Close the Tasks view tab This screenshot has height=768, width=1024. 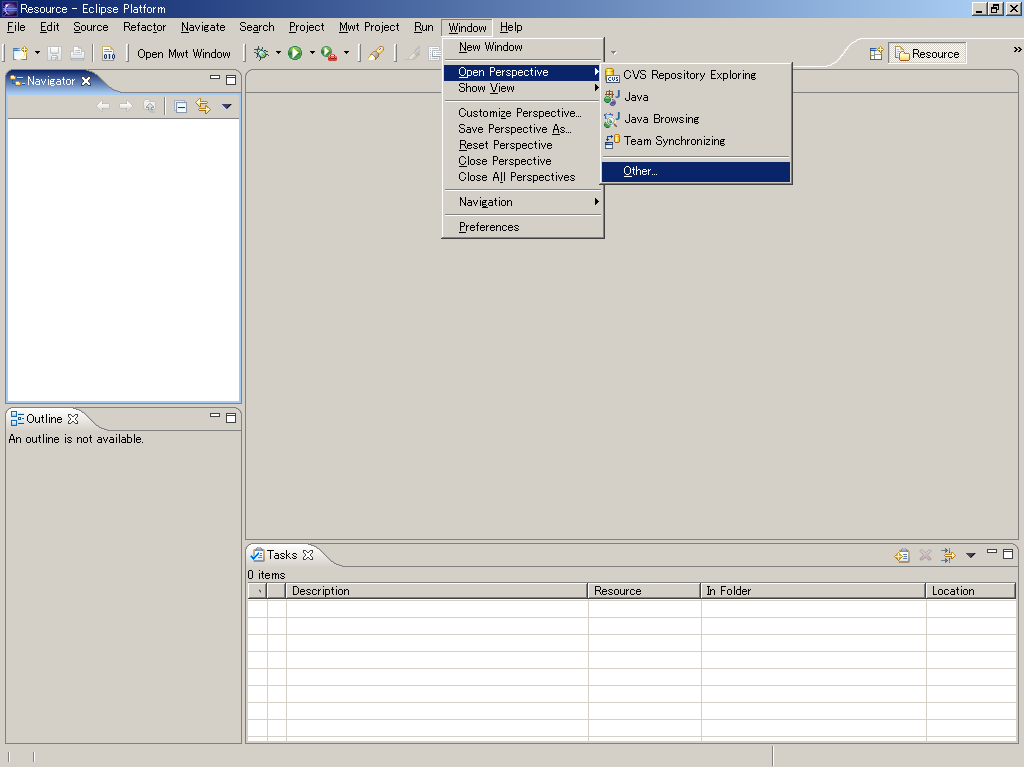(308, 554)
